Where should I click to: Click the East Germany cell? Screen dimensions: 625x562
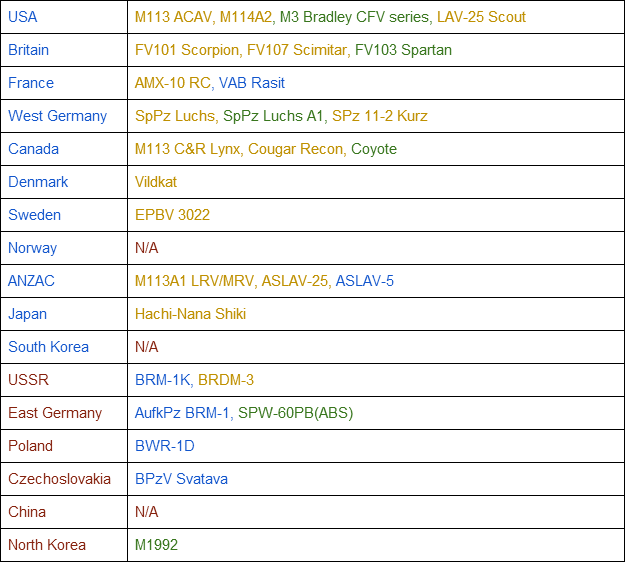(x=64, y=413)
